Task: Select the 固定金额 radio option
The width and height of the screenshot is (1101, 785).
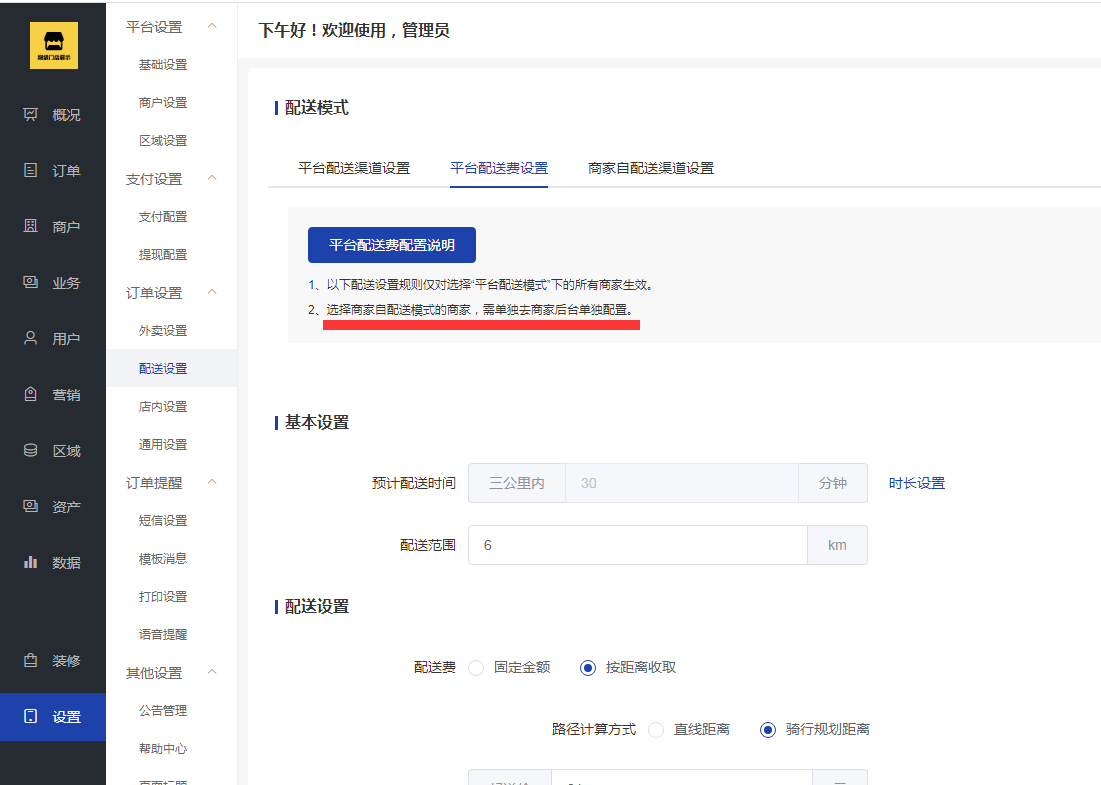Action: 476,668
